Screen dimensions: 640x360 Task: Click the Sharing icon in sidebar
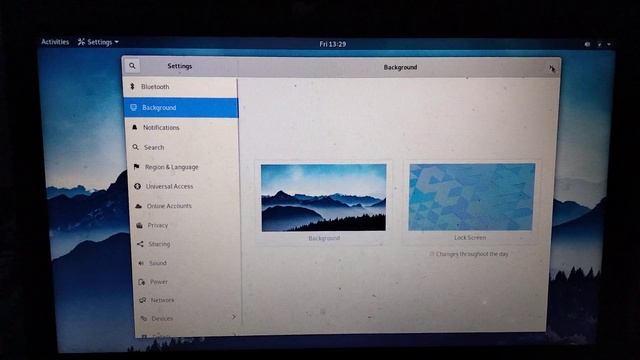(x=140, y=244)
